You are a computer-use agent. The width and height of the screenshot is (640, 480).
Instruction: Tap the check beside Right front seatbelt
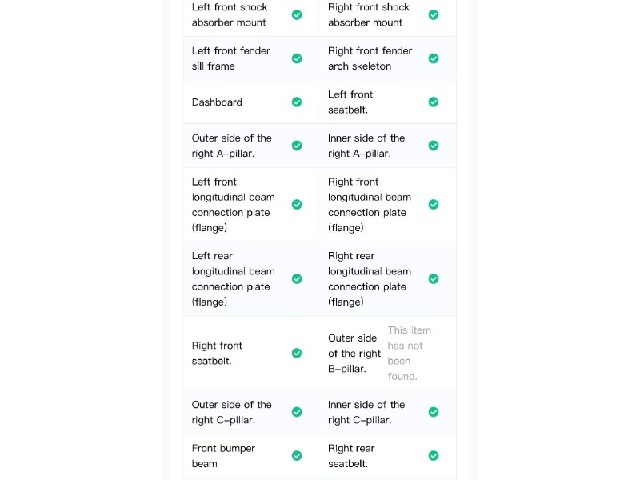297,353
